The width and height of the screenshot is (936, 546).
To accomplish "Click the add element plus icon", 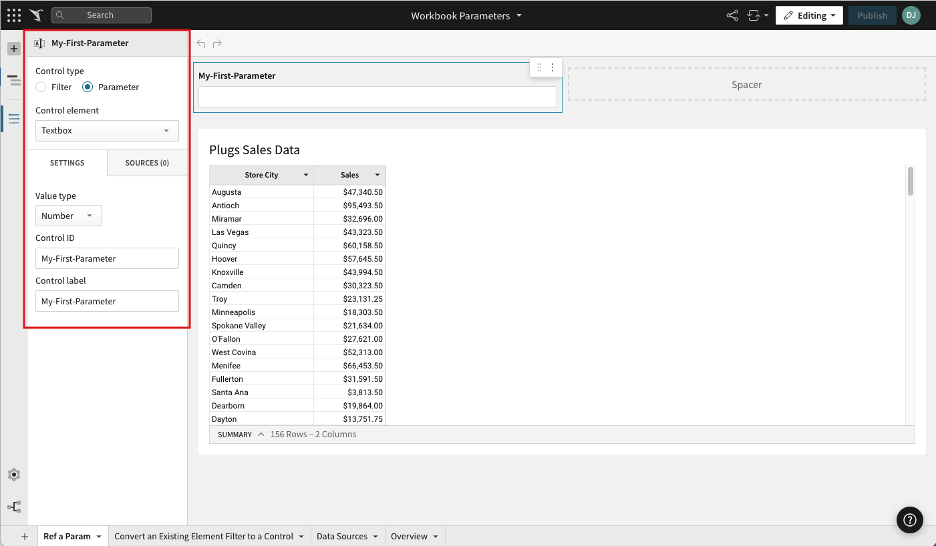I will (x=14, y=48).
